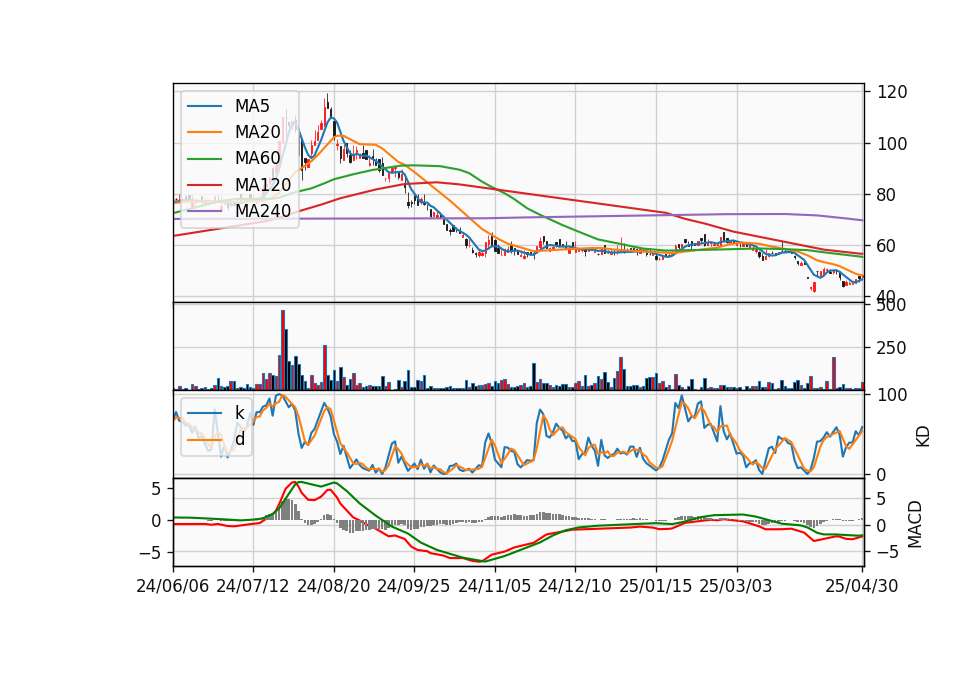Click the blue MA5 line color sample

pyautogui.click(x=204, y=106)
